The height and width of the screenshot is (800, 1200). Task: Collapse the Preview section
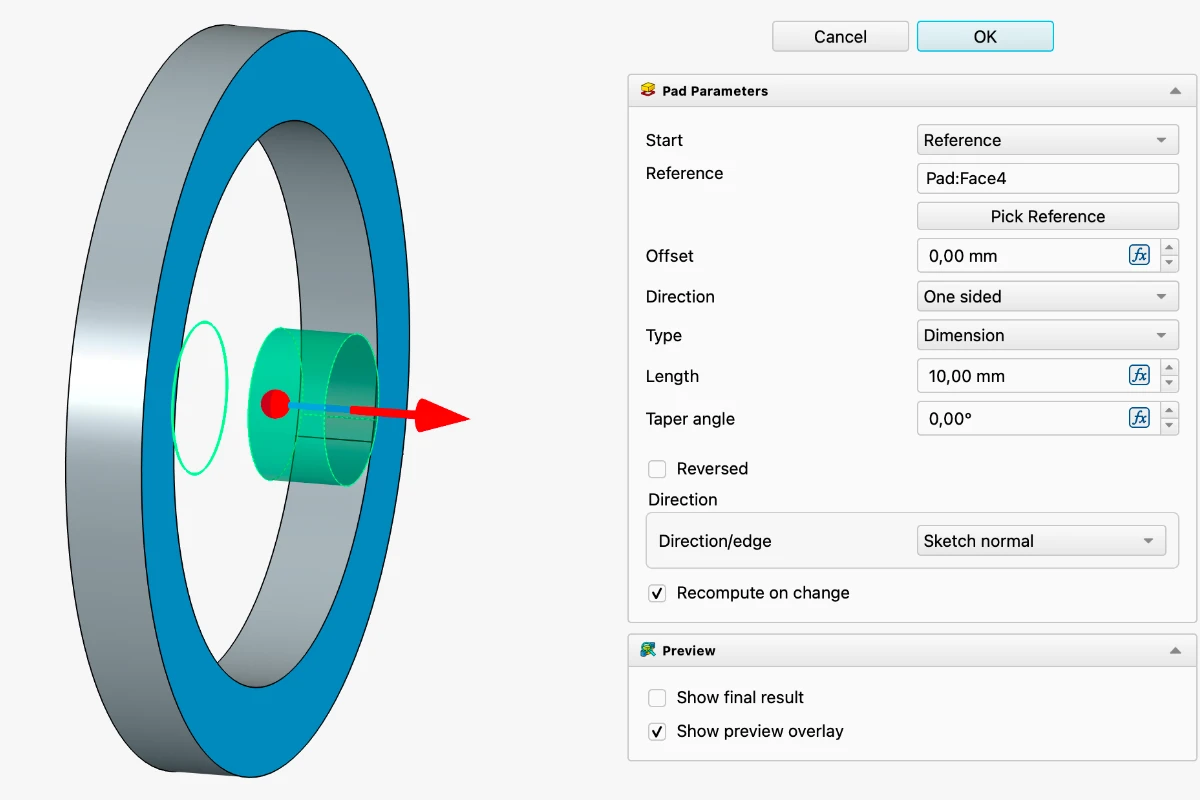click(x=1175, y=651)
